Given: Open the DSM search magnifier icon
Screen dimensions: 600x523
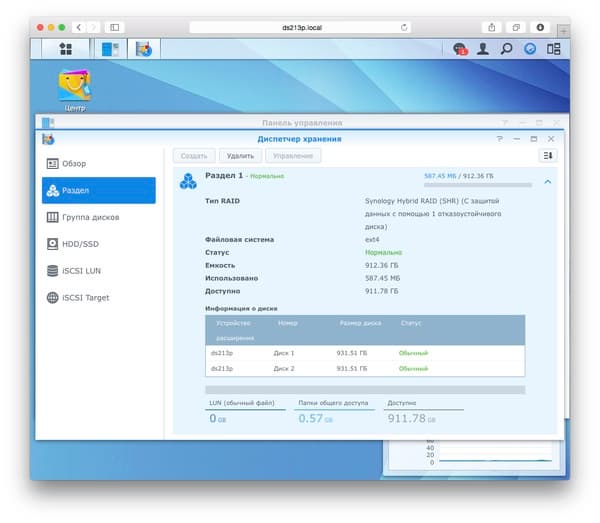Looking at the screenshot, I should coord(506,49).
